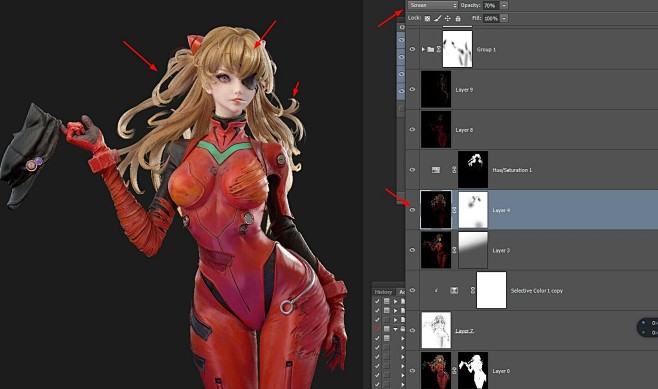Select the Selective Color 1 copy mask

(x=491, y=290)
